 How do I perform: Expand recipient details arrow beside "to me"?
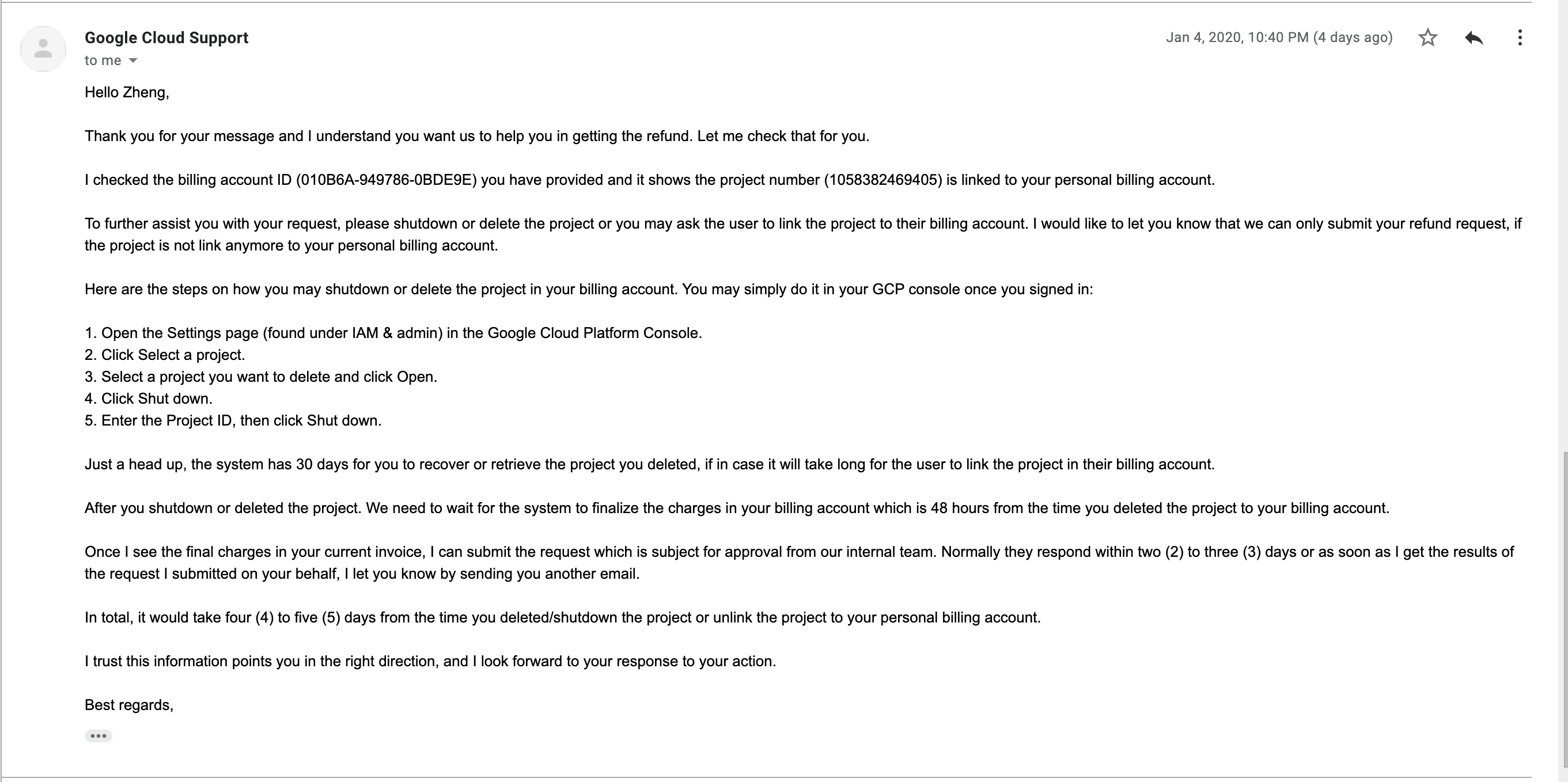133,60
